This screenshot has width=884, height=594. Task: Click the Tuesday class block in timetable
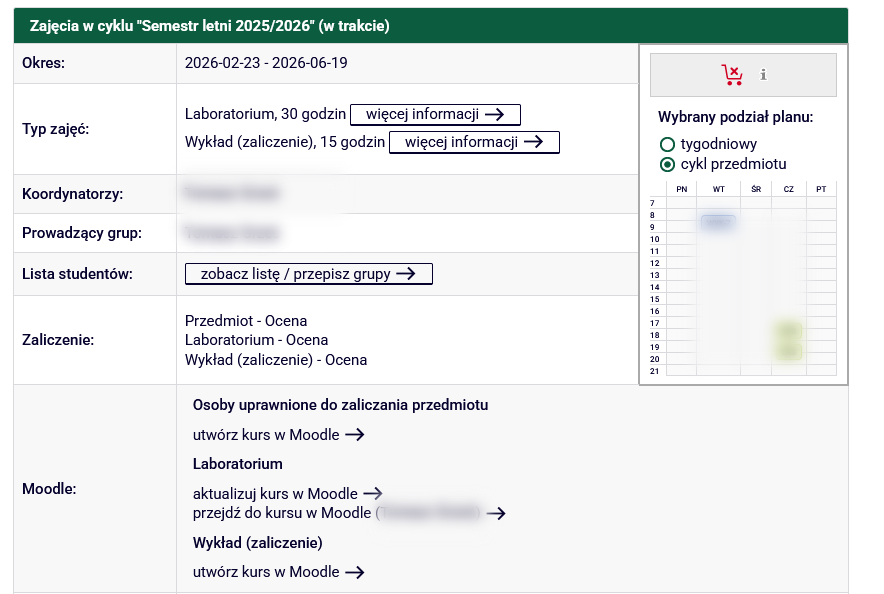[x=718, y=222]
